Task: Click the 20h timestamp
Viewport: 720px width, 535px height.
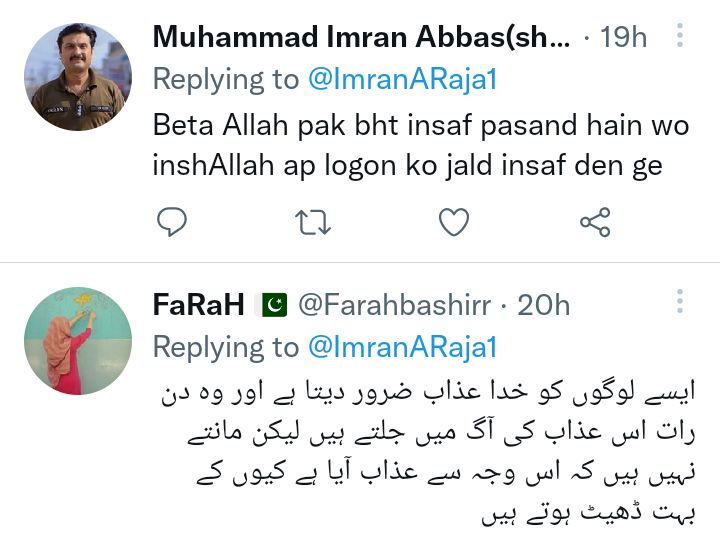Action: (544, 305)
